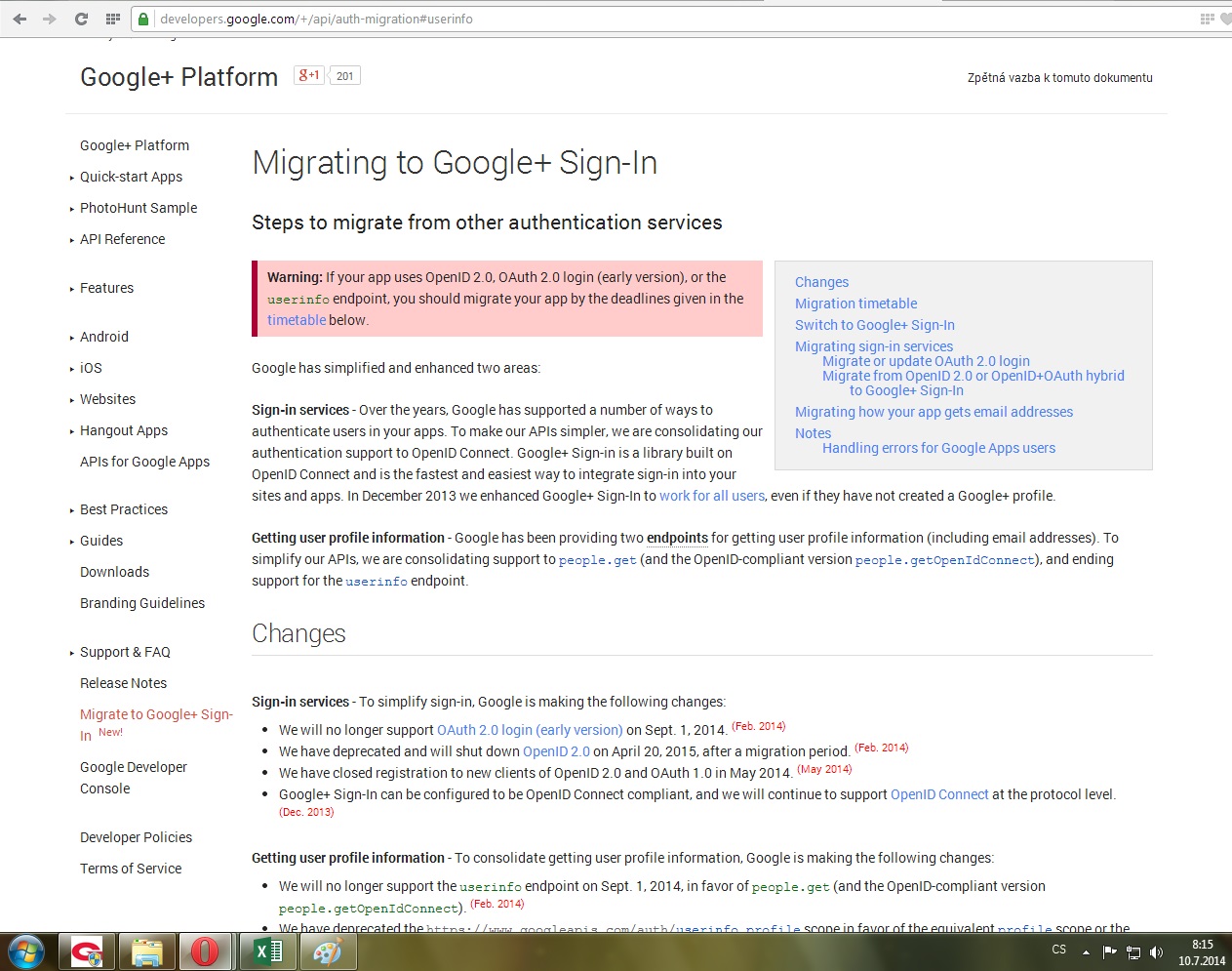Open Paint from the taskbar
1232x971 pixels.
[327, 951]
